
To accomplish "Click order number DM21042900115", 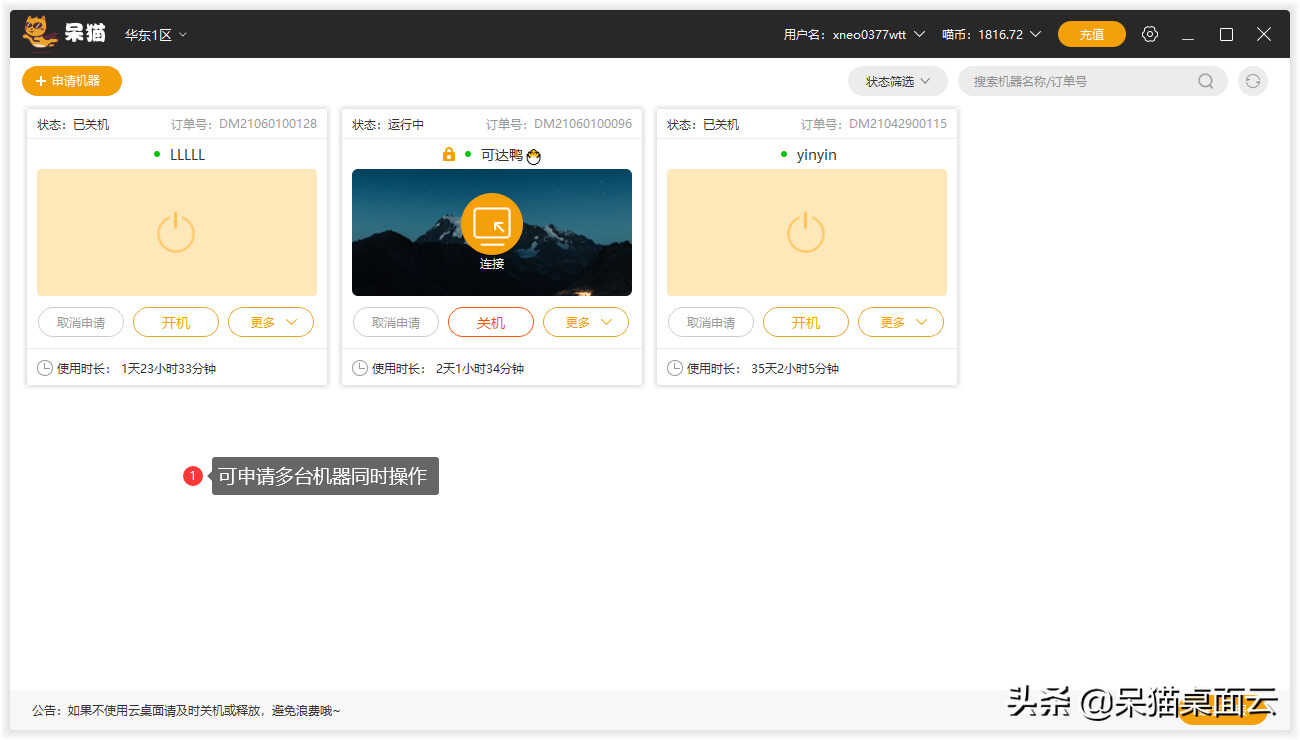I will click(898, 124).
